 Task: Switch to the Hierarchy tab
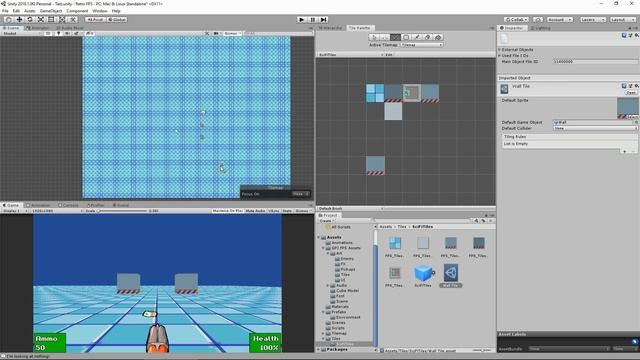[330, 28]
